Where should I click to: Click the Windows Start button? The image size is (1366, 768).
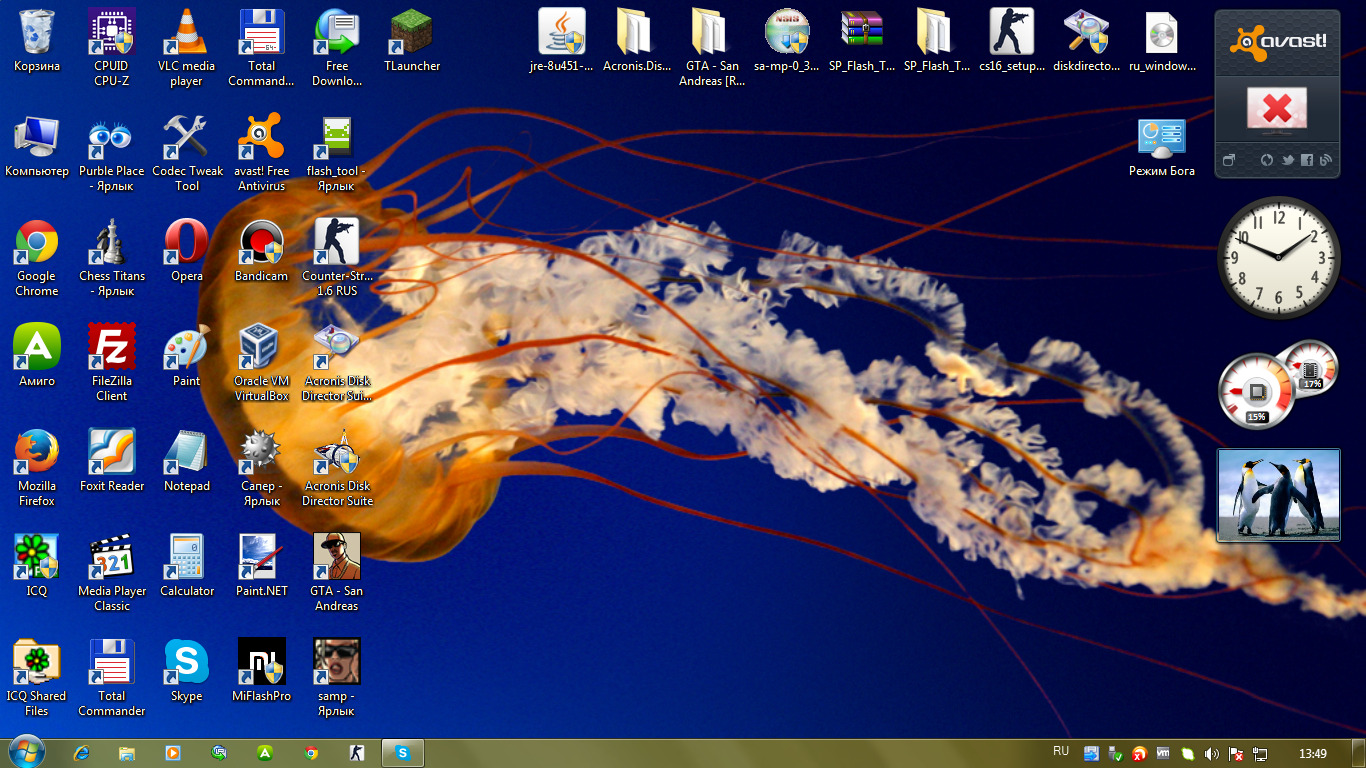click(x=27, y=752)
